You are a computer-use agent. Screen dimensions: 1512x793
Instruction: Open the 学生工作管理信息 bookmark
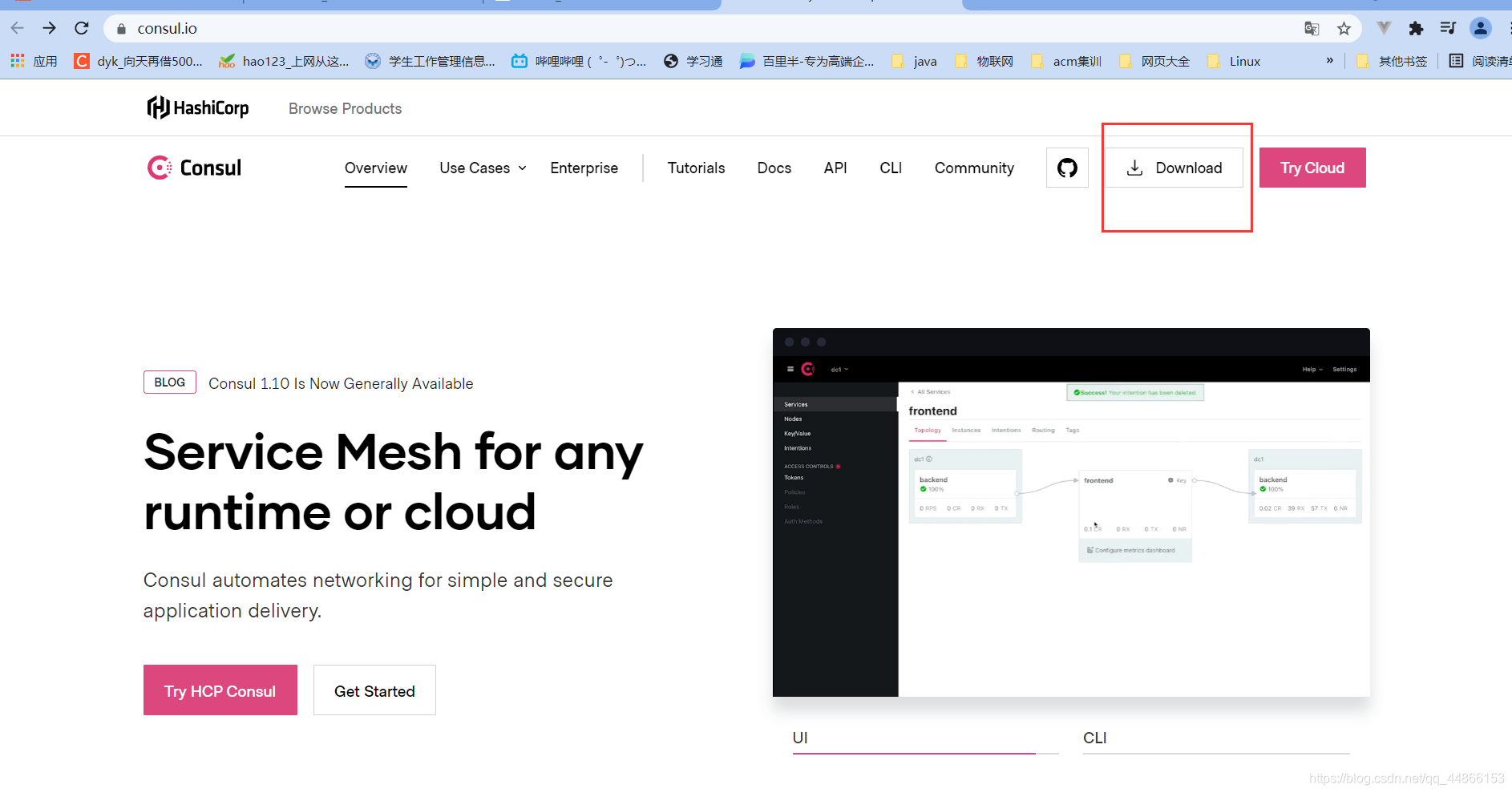(x=430, y=61)
